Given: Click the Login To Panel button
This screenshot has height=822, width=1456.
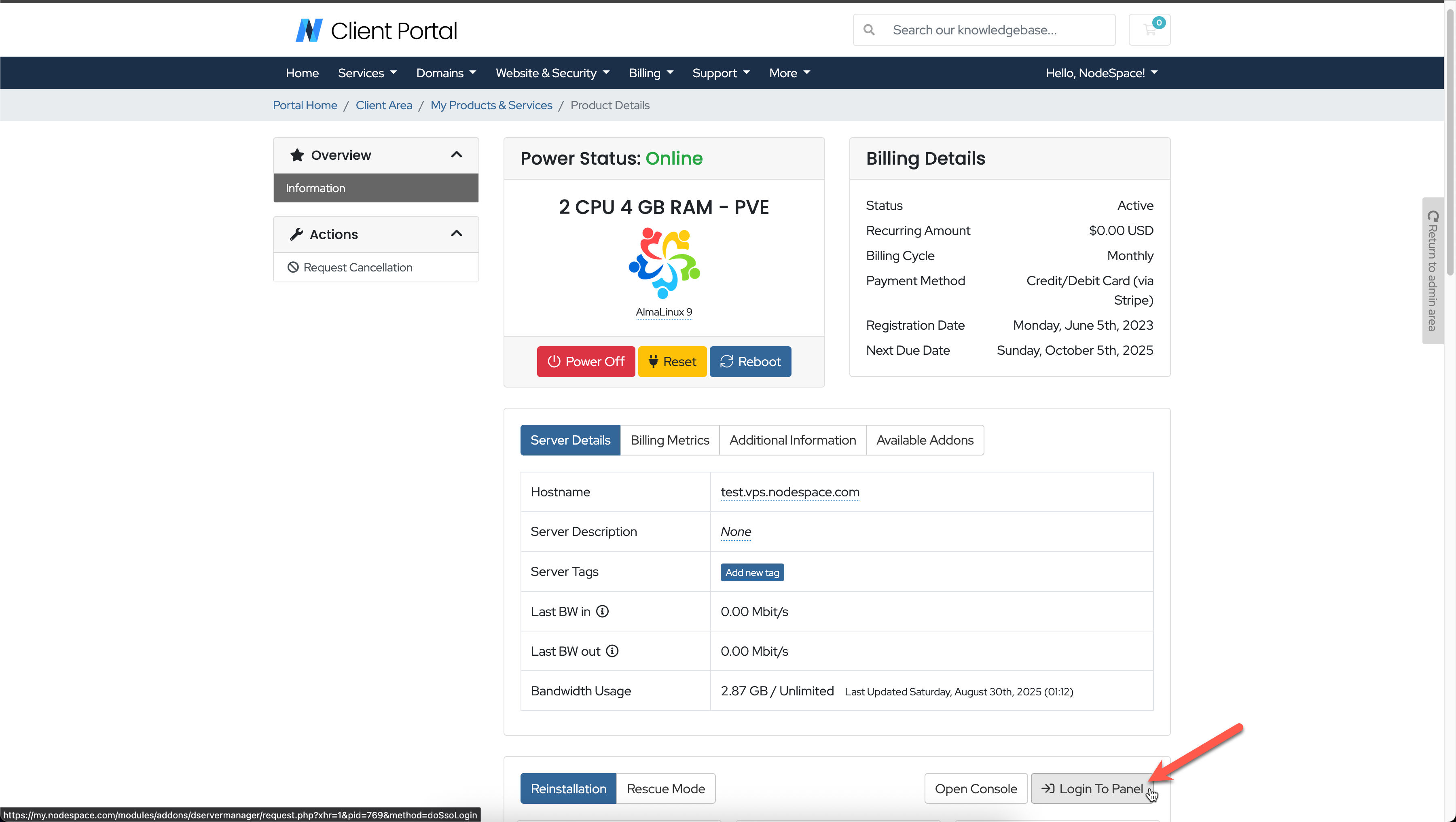Looking at the screenshot, I should click(x=1092, y=788).
